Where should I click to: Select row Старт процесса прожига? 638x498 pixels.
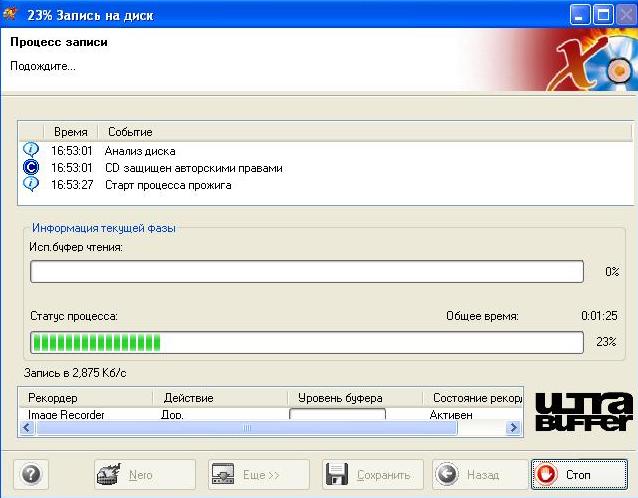point(326,185)
